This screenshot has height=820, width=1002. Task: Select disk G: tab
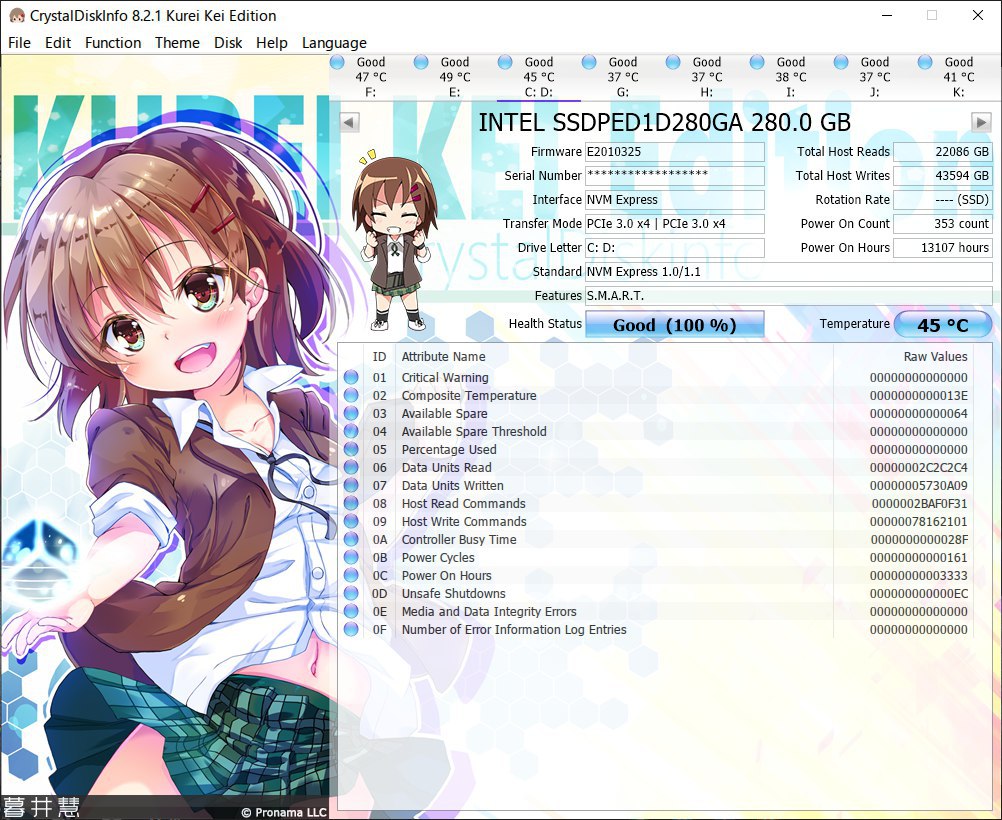622,77
